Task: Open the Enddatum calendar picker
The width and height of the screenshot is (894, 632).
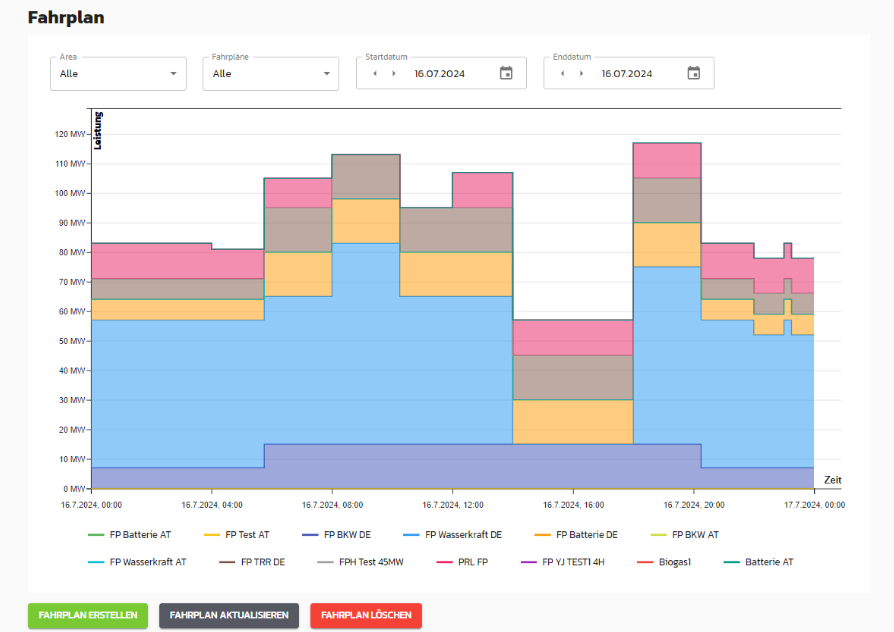Action: click(694, 73)
